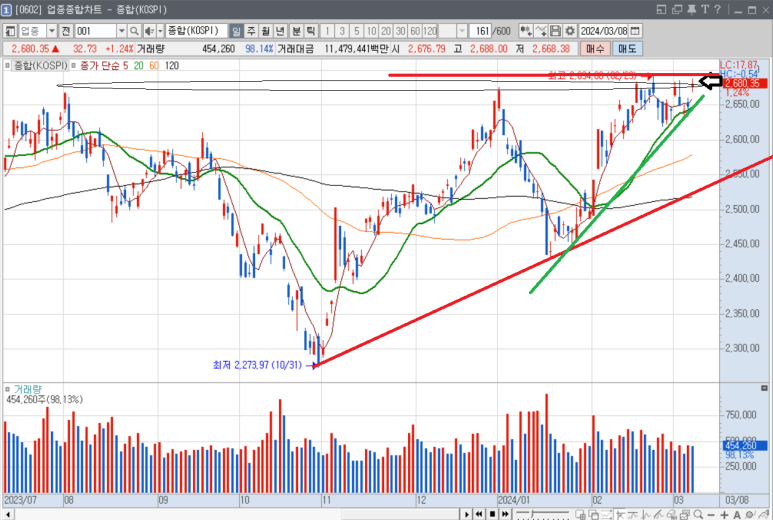Image resolution: width=773 pixels, height=520 pixels.
Task: Click the minus zoom-out icon in bottom toolbar
Action: click(x=711, y=514)
